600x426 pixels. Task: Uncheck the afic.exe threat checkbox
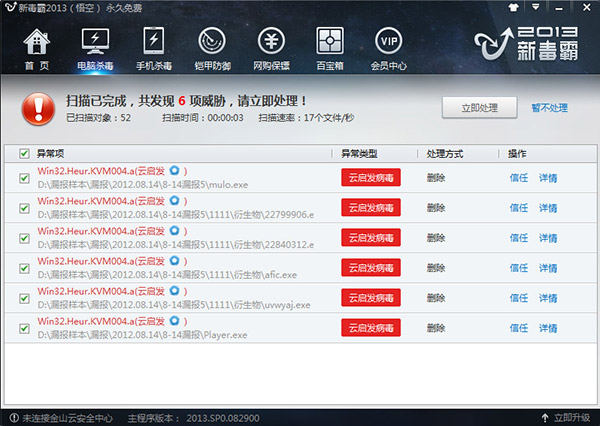tap(24, 268)
